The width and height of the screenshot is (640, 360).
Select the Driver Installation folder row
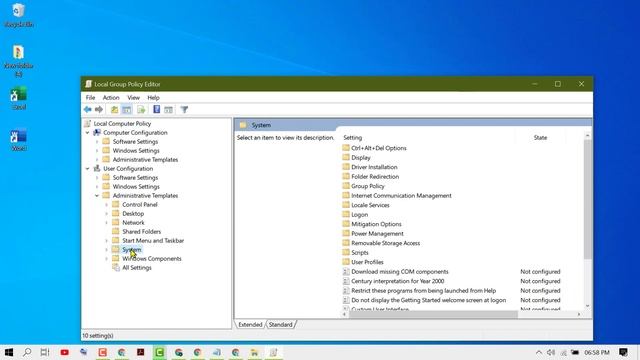tap(374, 167)
